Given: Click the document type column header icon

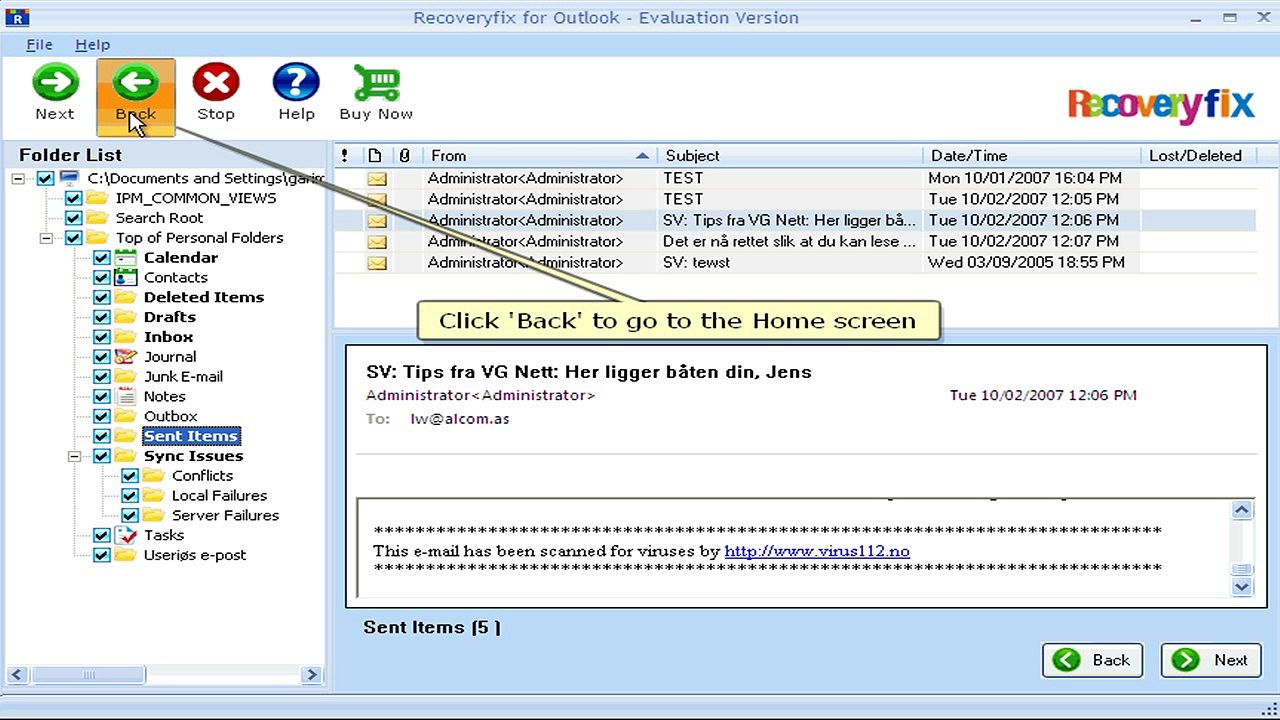Looking at the screenshot, I should [375, 156].
